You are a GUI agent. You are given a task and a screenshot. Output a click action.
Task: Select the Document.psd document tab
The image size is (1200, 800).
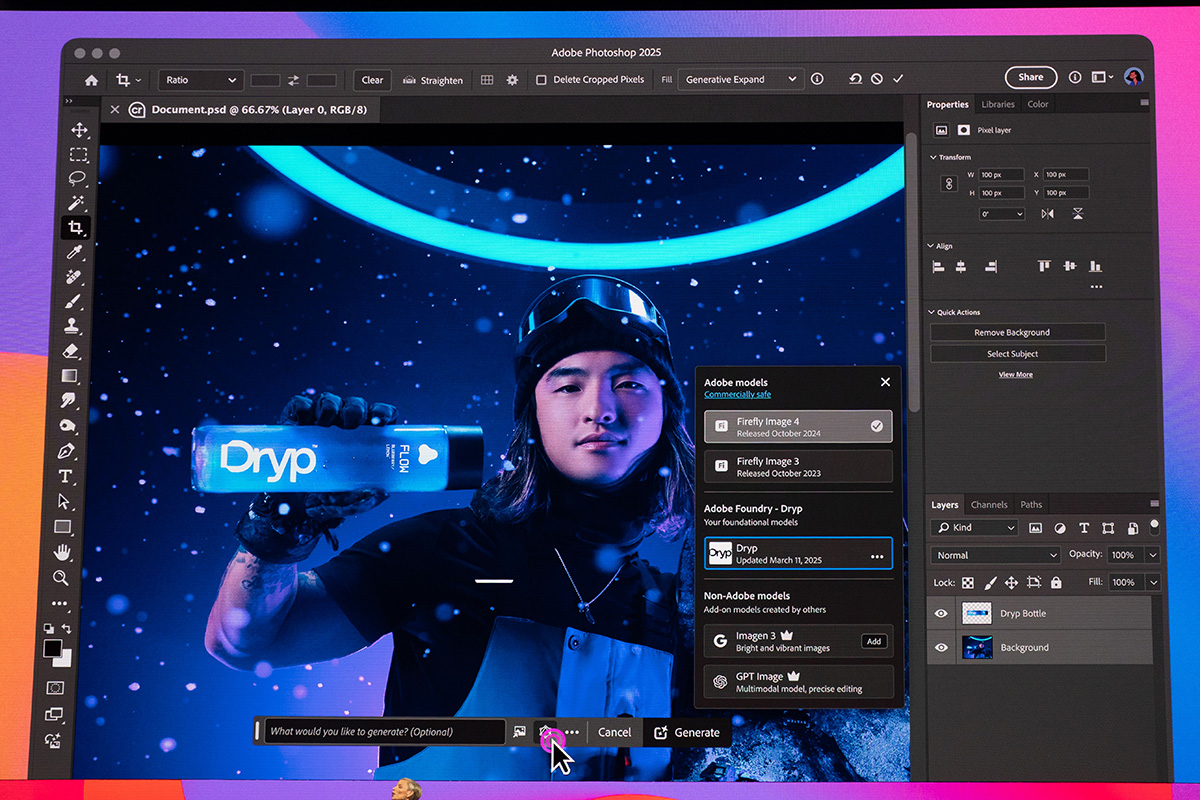(x=239, y=109)
